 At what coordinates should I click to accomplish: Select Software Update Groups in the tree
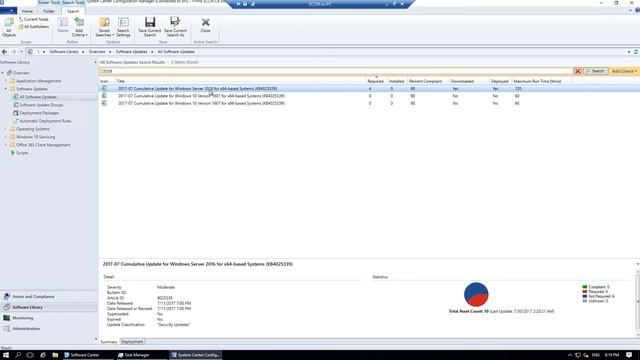(41, 105)
